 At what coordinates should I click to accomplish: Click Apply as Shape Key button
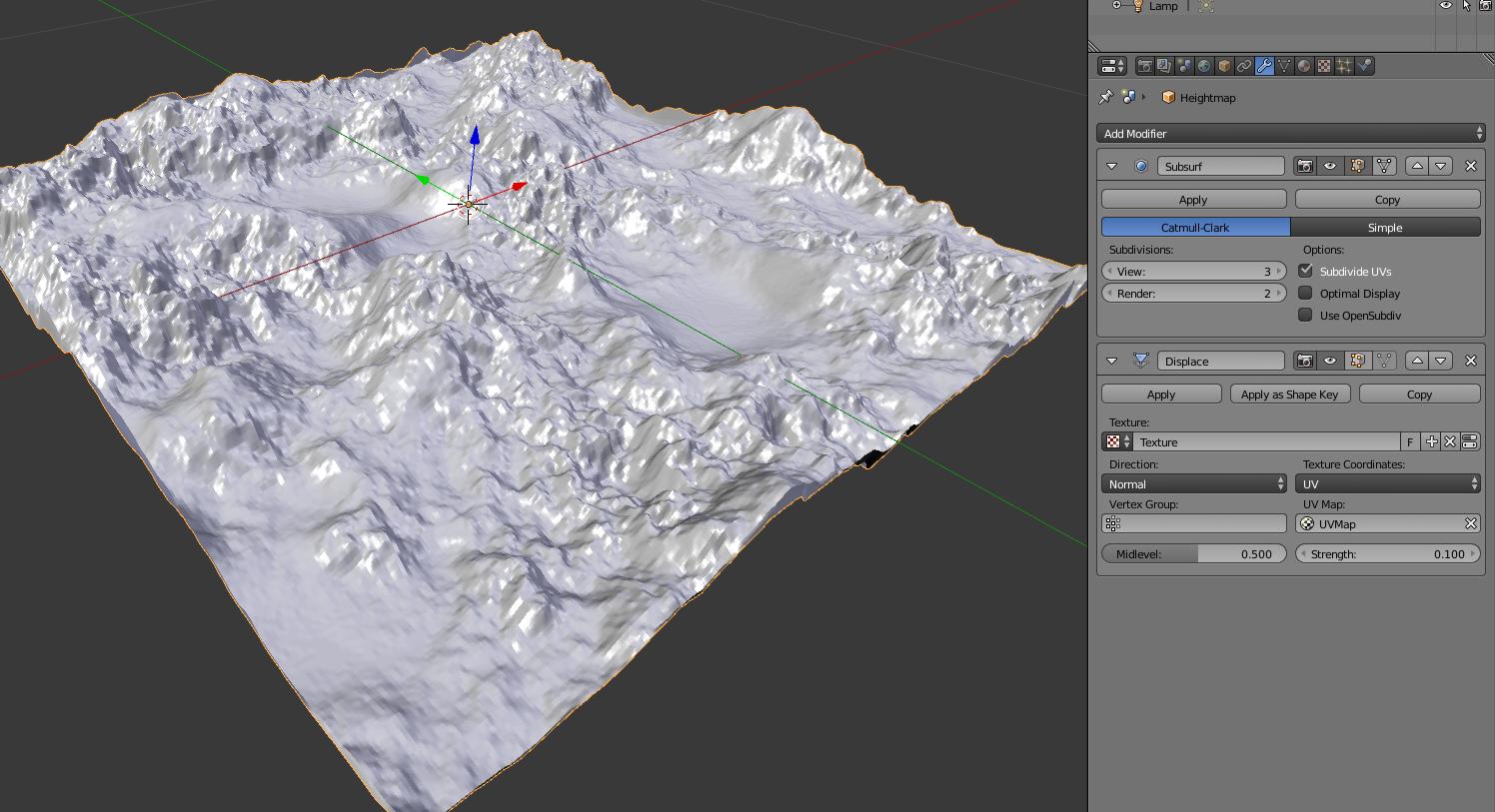pyautogui.click(x=1290, y=395)
